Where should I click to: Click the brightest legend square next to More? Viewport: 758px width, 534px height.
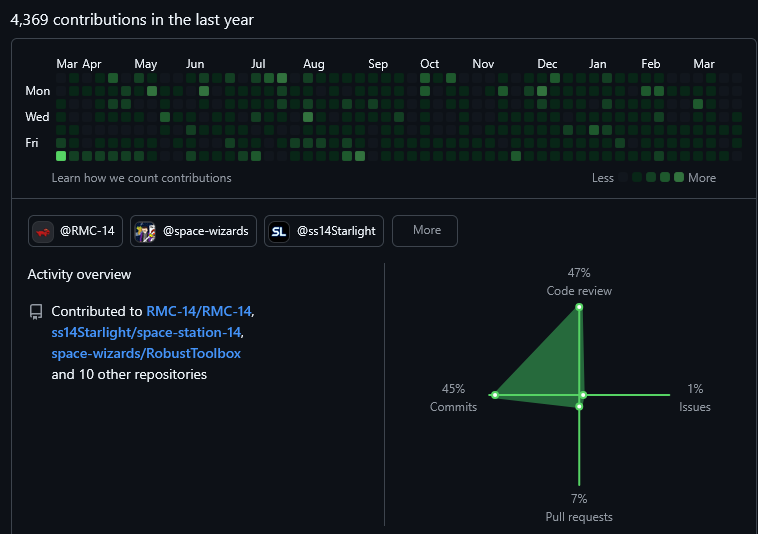(679, 178)
